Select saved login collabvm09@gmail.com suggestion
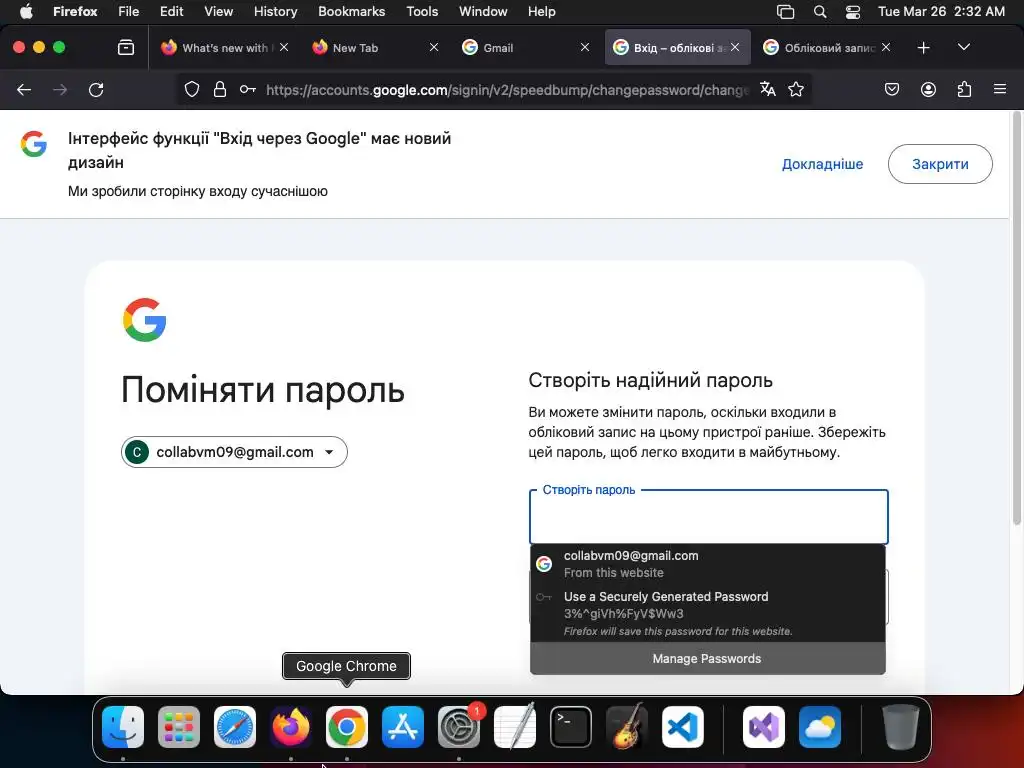The image size is (1024, 768). coord(707,564)
